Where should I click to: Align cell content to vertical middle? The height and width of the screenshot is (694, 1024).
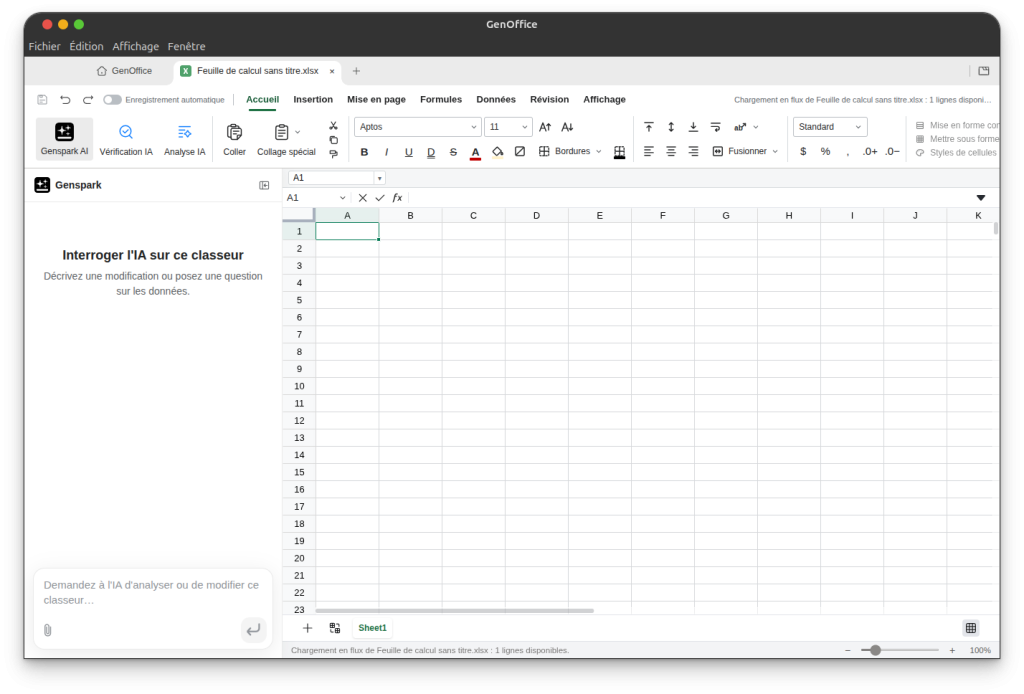(x=671, y=127)
